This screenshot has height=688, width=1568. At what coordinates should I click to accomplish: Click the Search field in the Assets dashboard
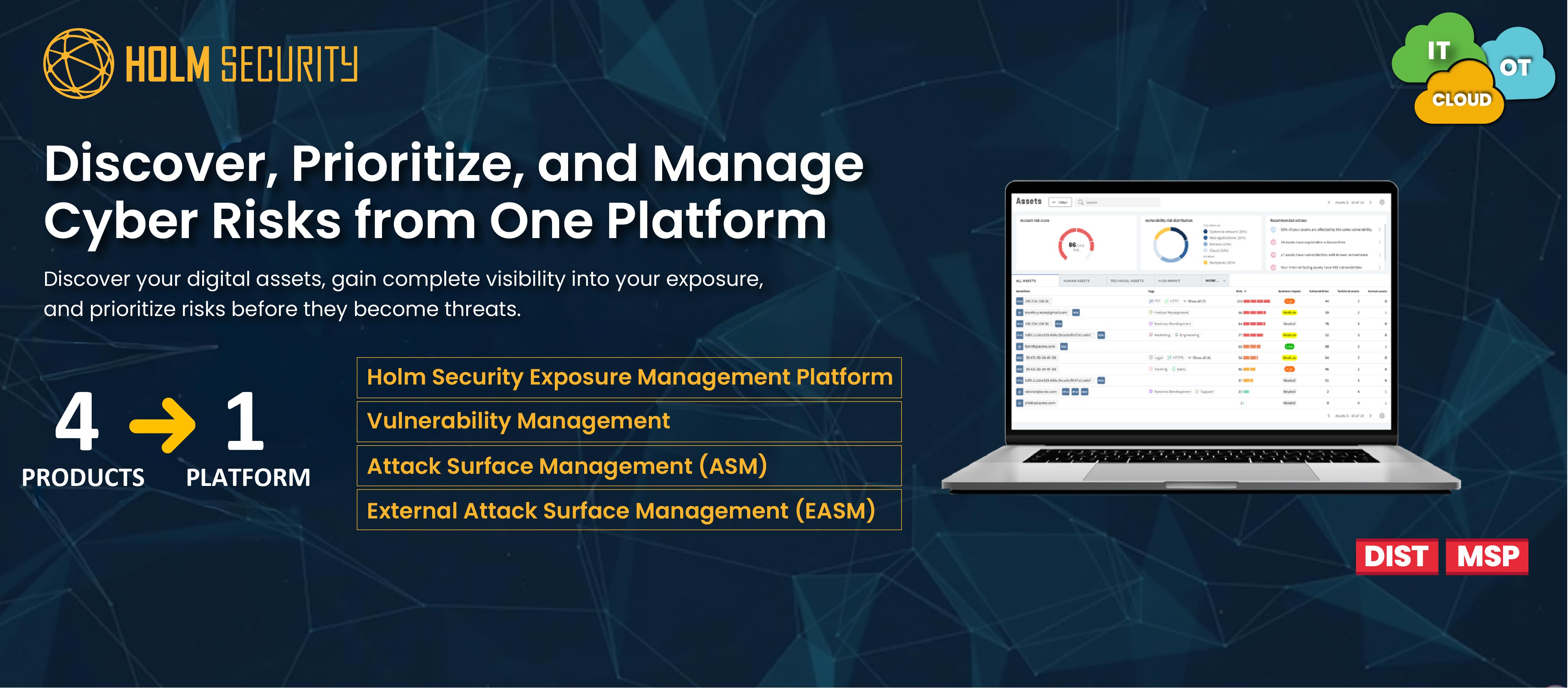1117,202
